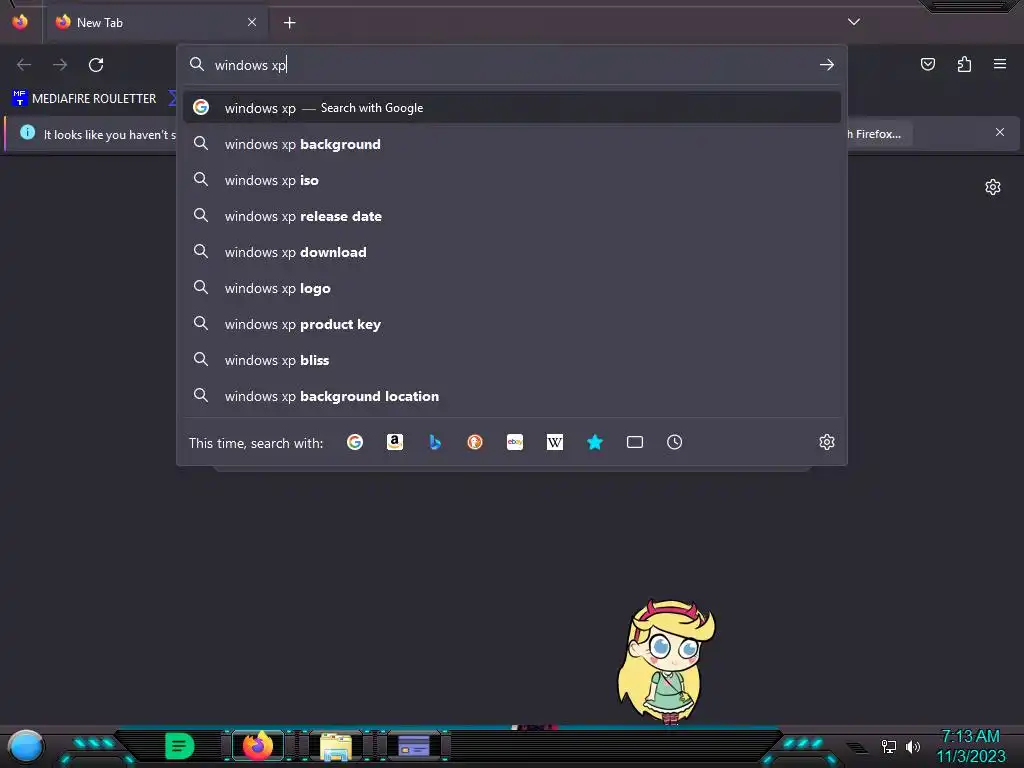Open the clock showing 7:13 AM
This screenshot has height=768, width=1024.
click(970, 746)
